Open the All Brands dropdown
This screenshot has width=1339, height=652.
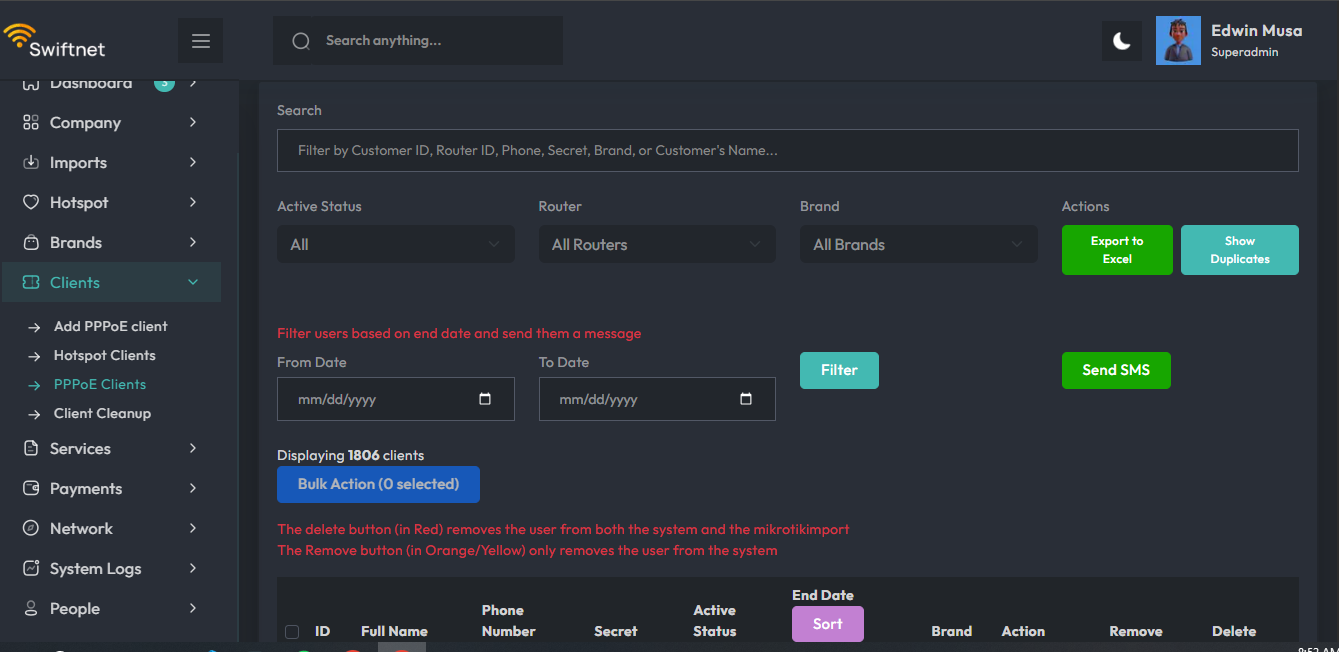[918, 245]
